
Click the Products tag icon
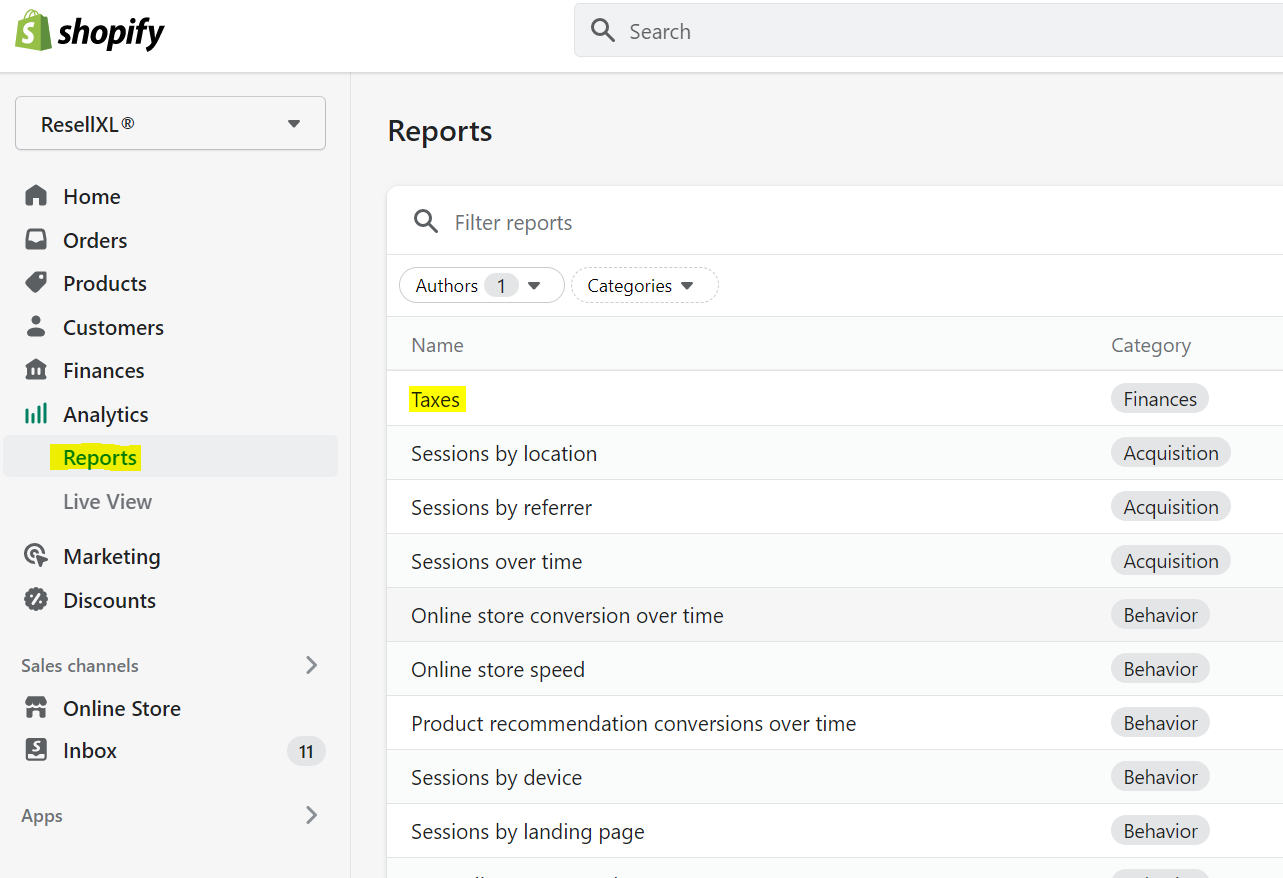pos(36,283)
